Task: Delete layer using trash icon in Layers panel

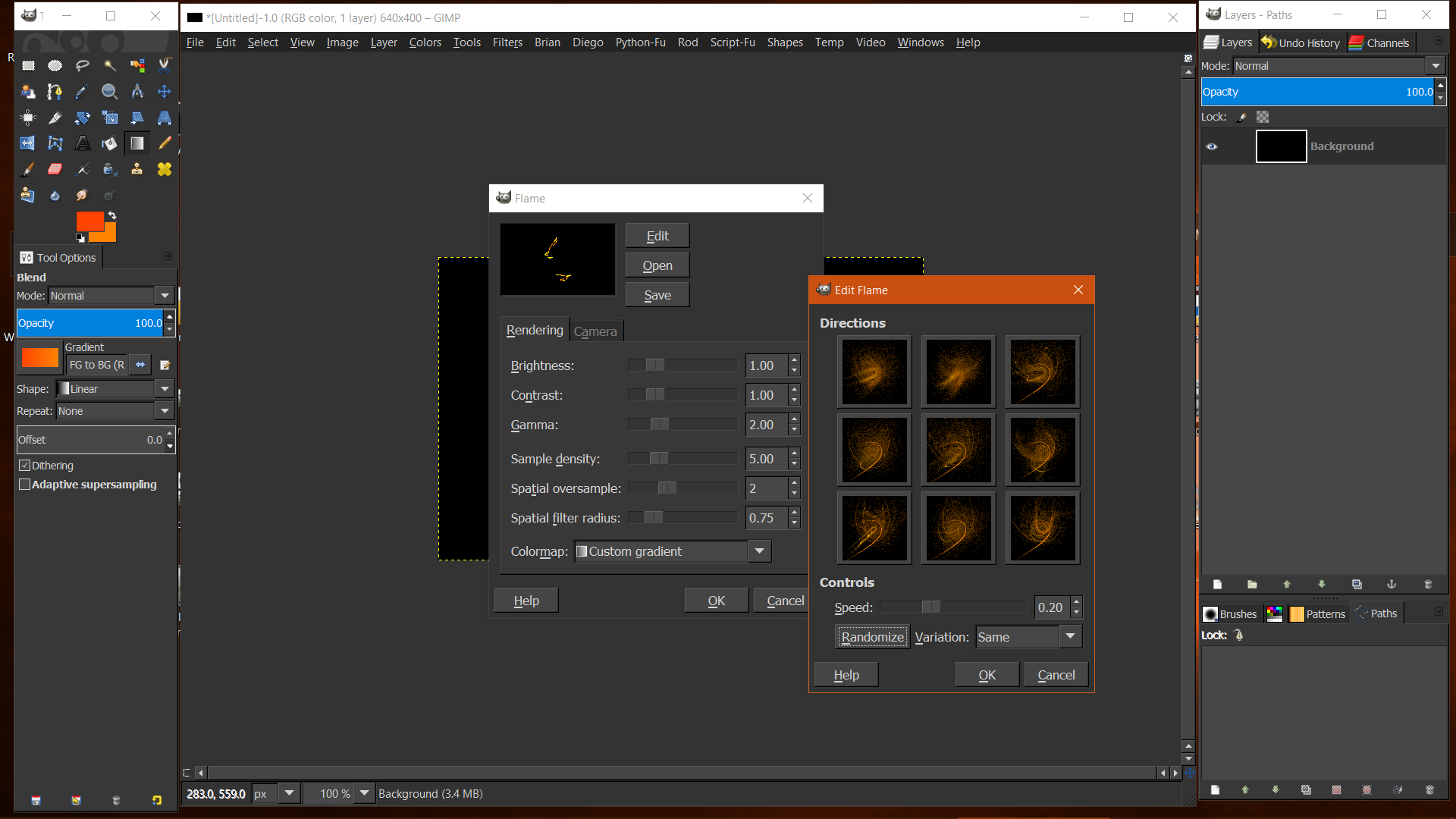Action: click(1428, 584)
